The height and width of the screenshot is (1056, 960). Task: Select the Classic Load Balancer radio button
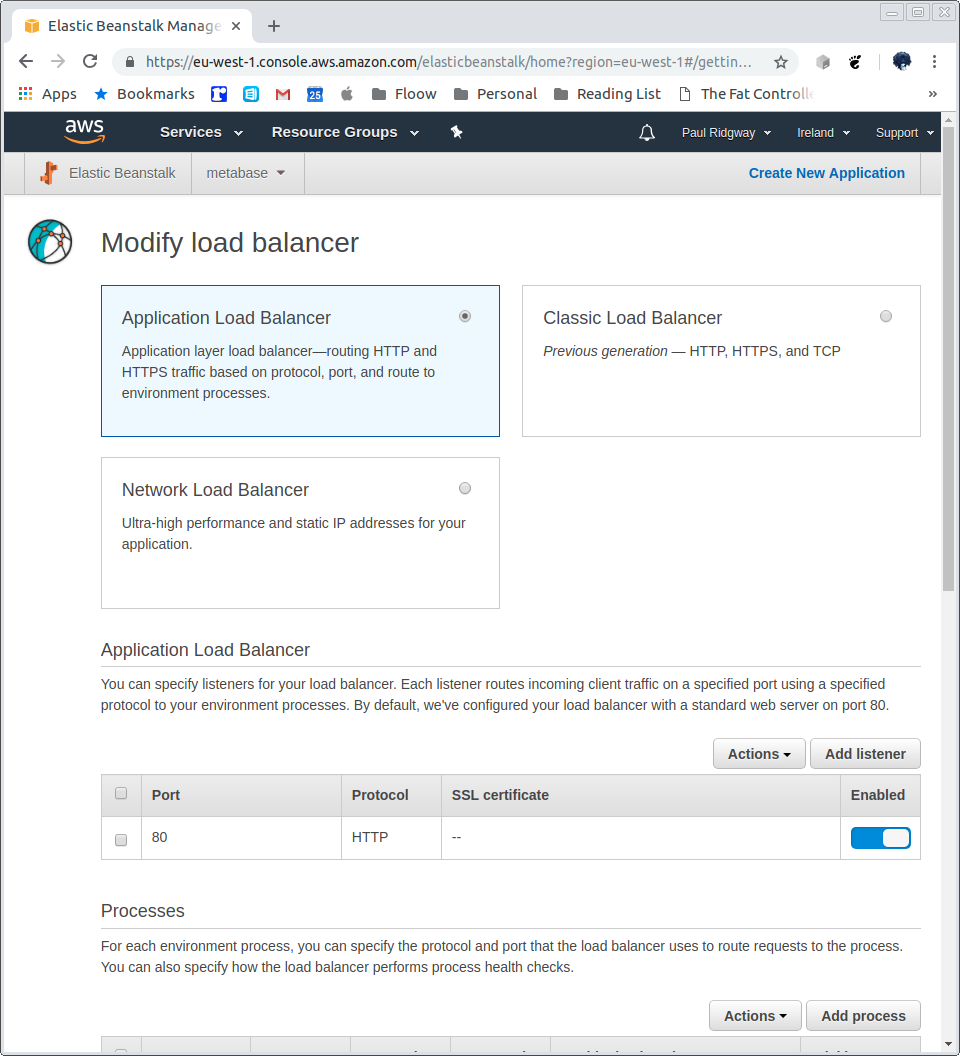tap(886, 317)
